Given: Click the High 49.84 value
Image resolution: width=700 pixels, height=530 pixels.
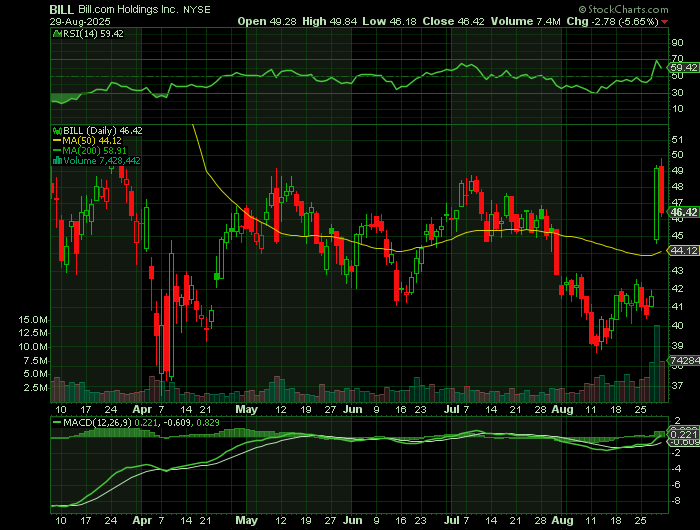Looking at the screenshot, I should (329, 21).
